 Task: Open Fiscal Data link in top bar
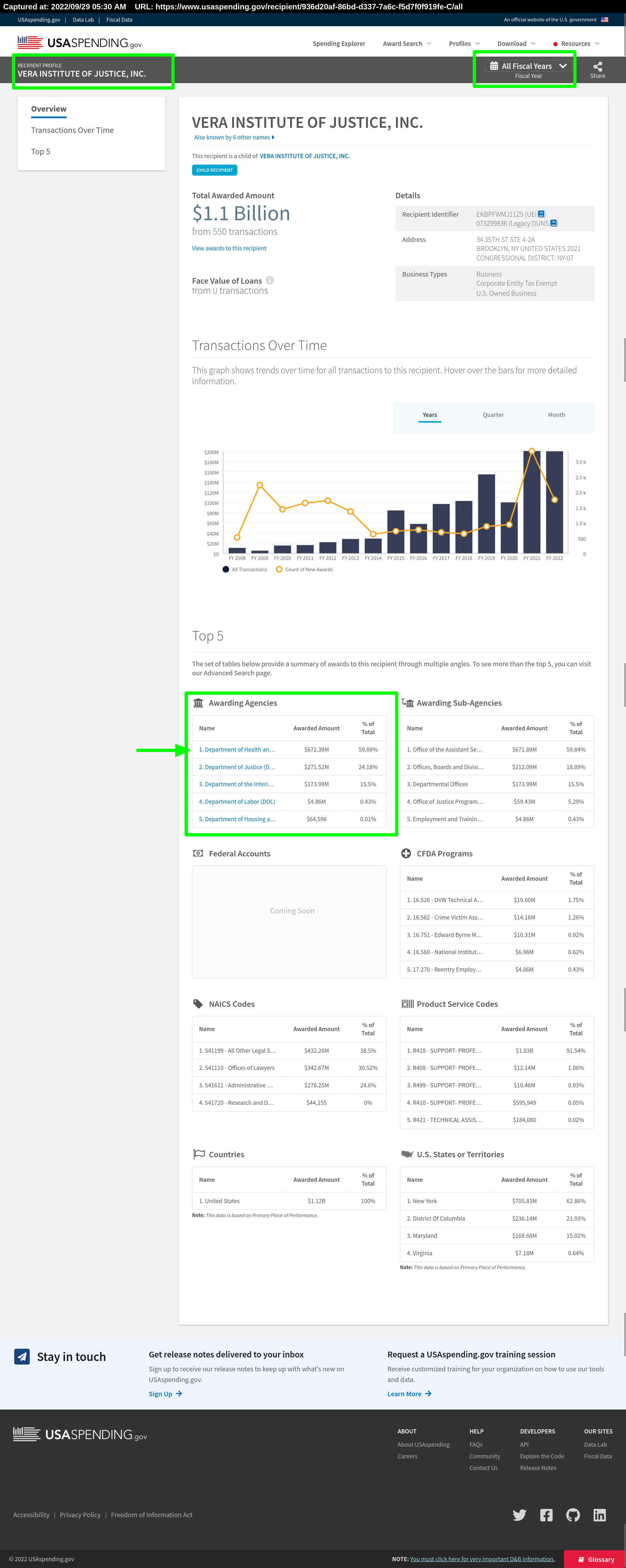119,19
